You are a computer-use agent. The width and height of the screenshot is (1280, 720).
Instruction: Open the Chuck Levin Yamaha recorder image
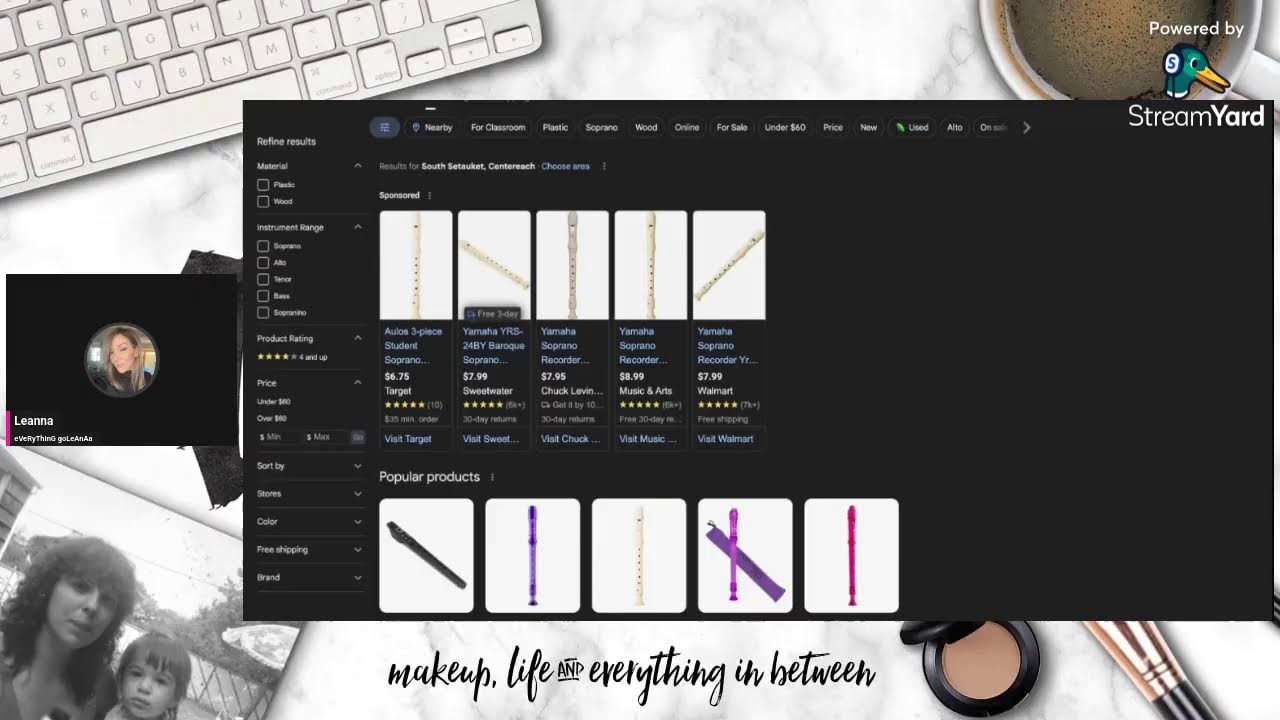point(572,265)
